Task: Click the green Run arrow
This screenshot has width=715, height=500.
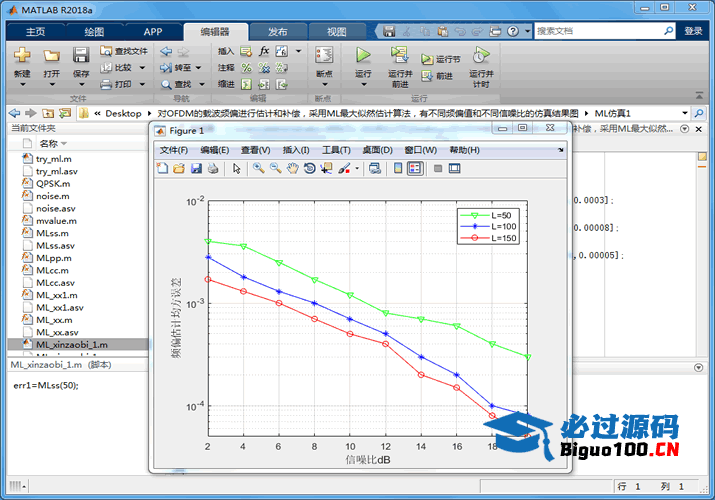Action: (363, 55)
